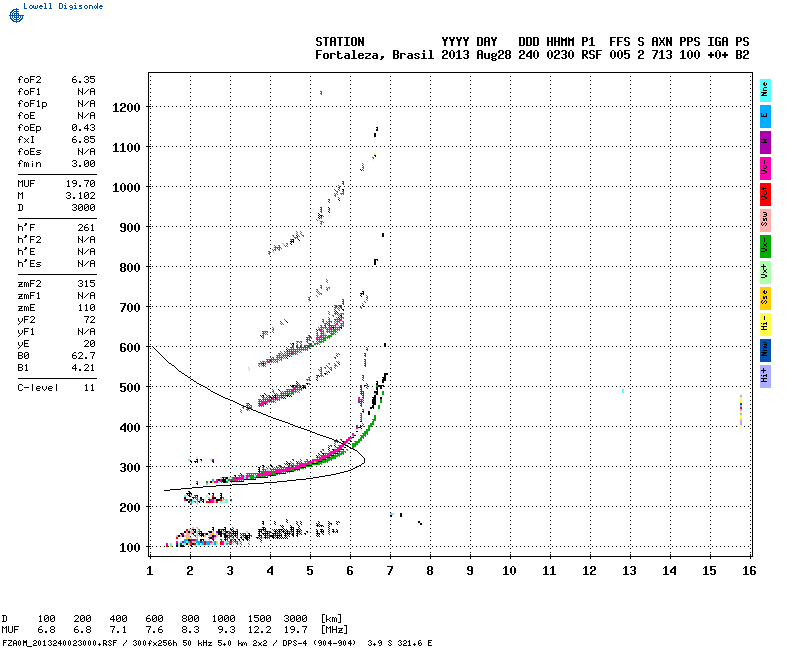Click the B1 value 4.21

tap(83, 368)
